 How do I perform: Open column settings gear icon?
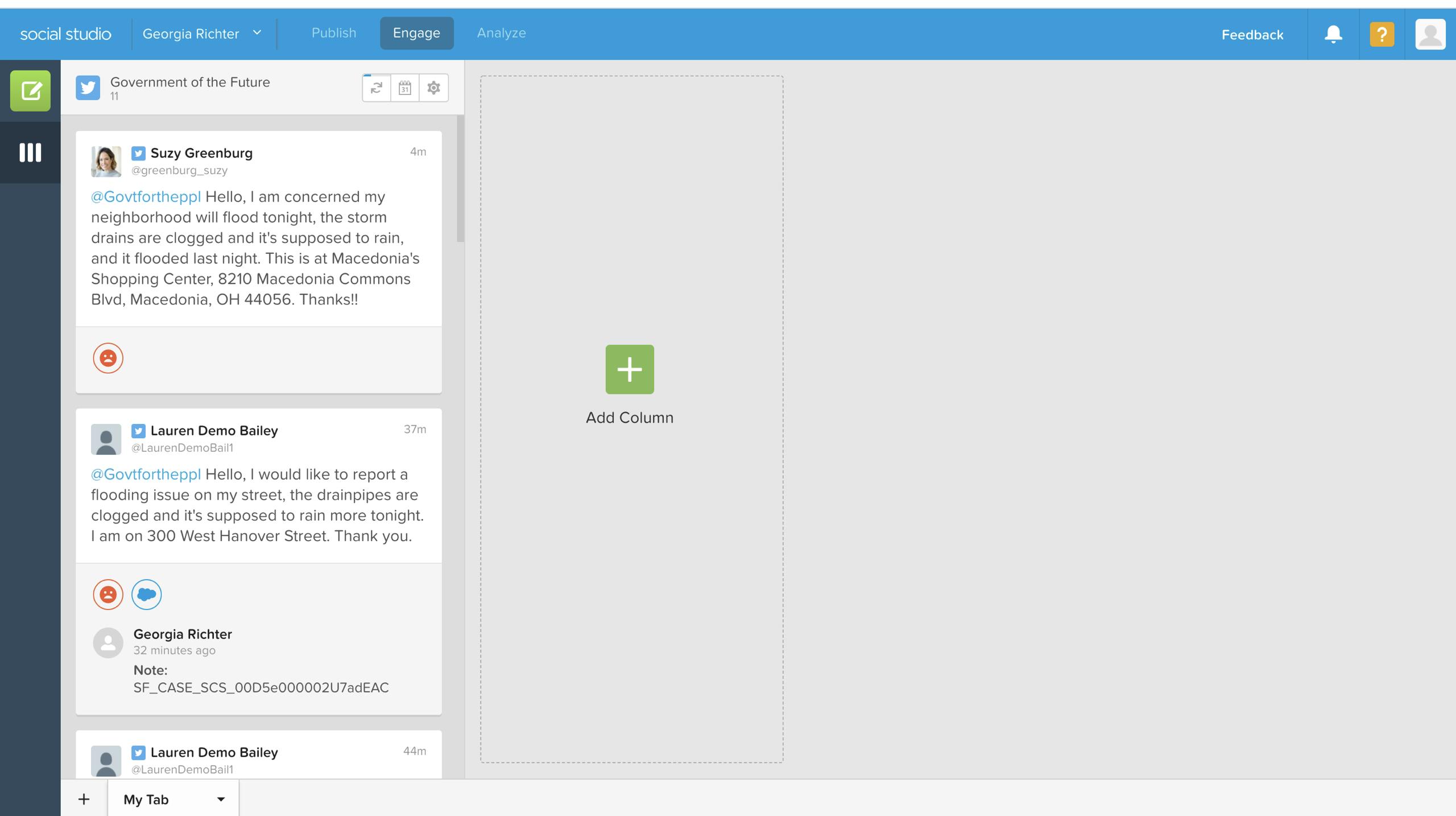coord(433,88)
